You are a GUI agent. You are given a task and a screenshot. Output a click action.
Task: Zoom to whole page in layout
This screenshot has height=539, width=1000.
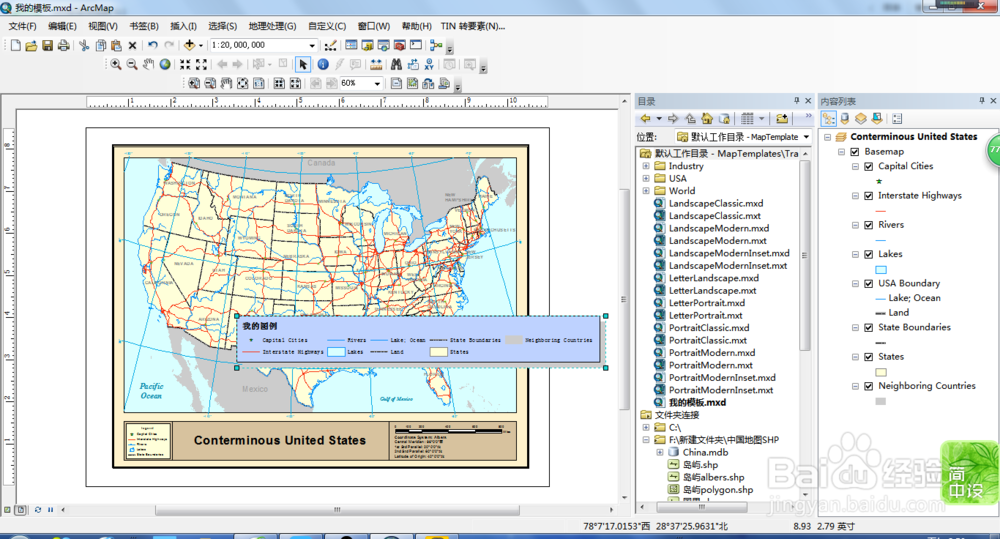(x=242, y=84)
